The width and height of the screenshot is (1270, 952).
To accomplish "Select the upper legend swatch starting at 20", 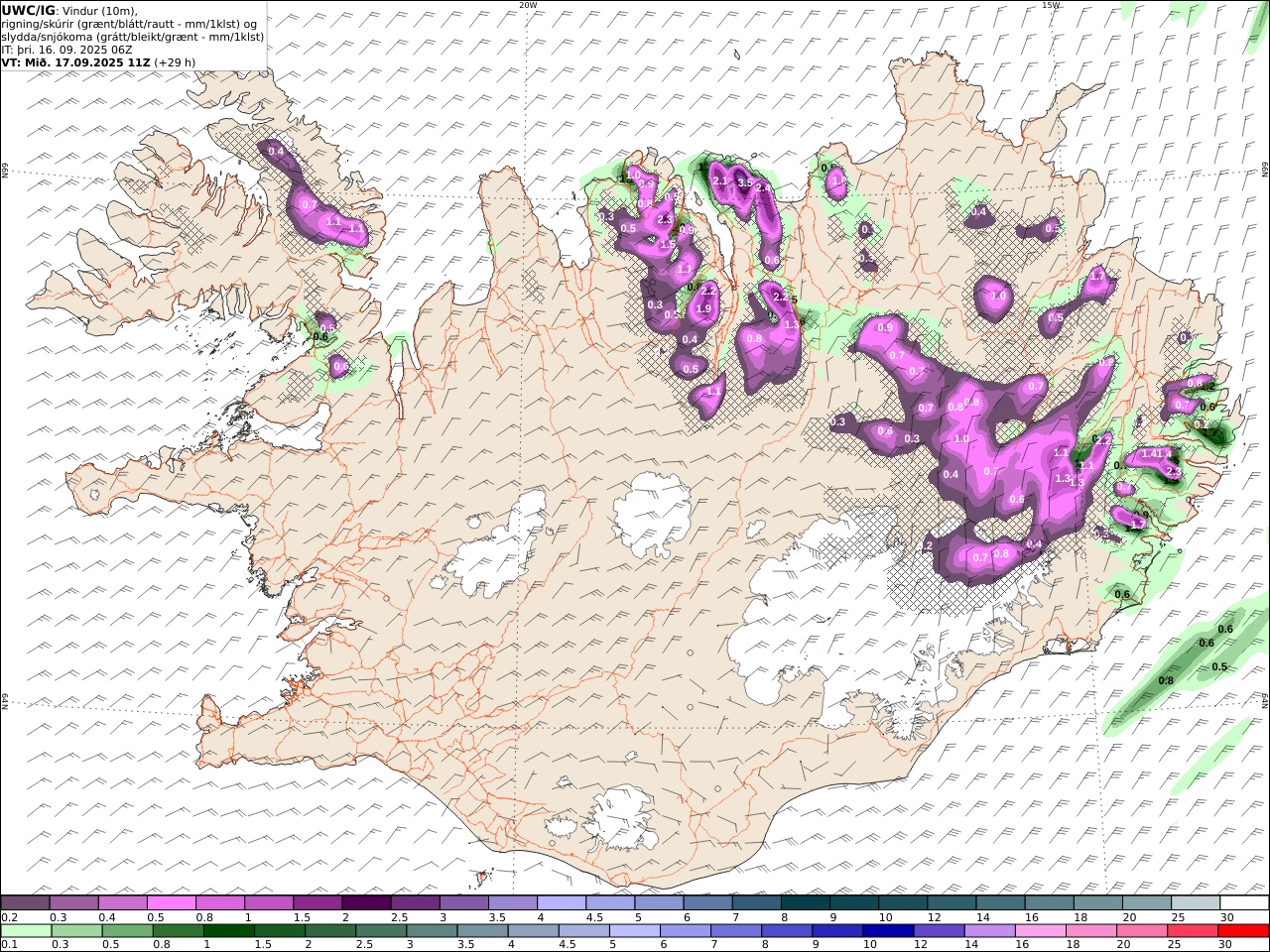I will pos(1147,903).
